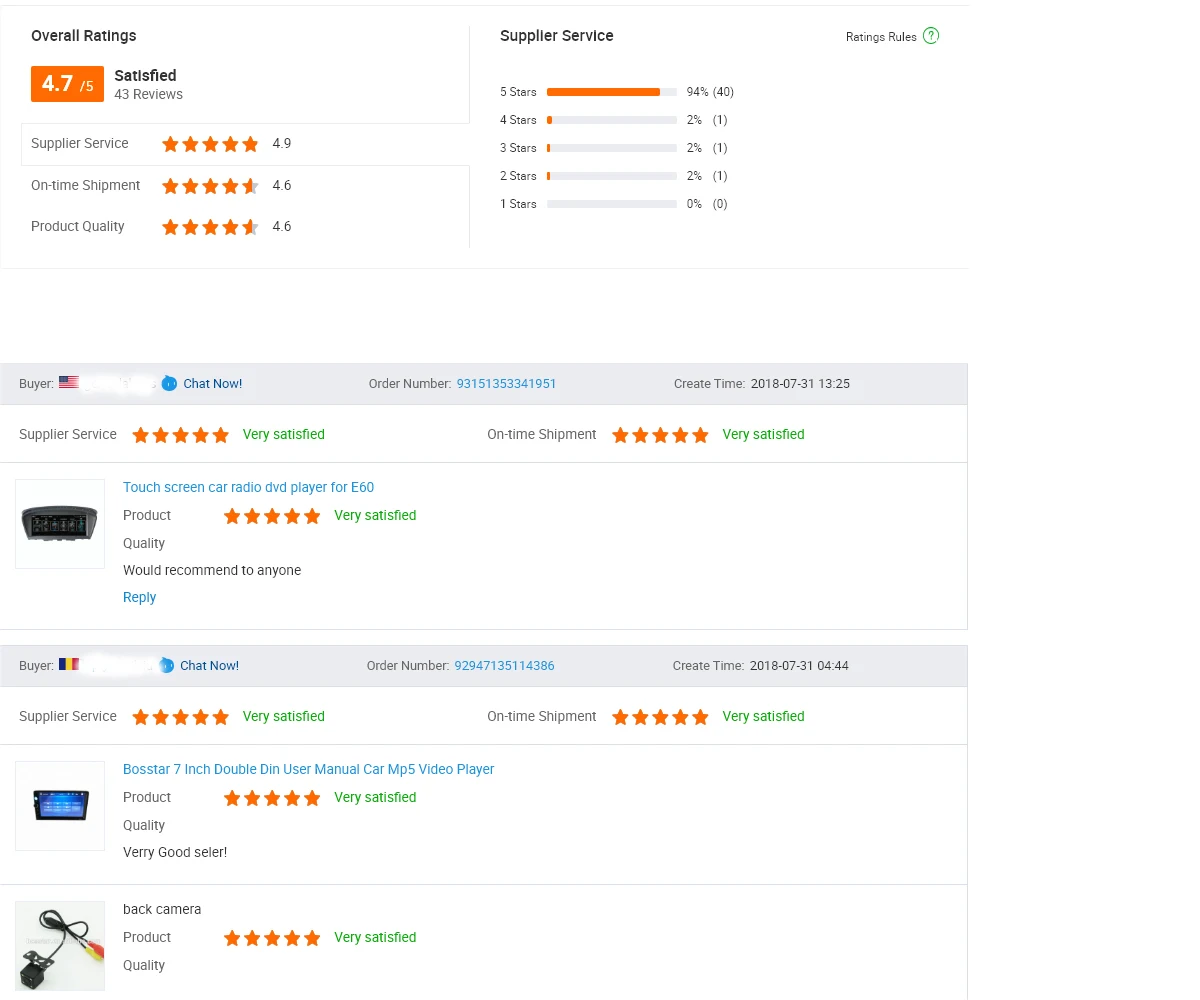
Task: Click the back camera product thumbnail
Action: pos(60,946)
